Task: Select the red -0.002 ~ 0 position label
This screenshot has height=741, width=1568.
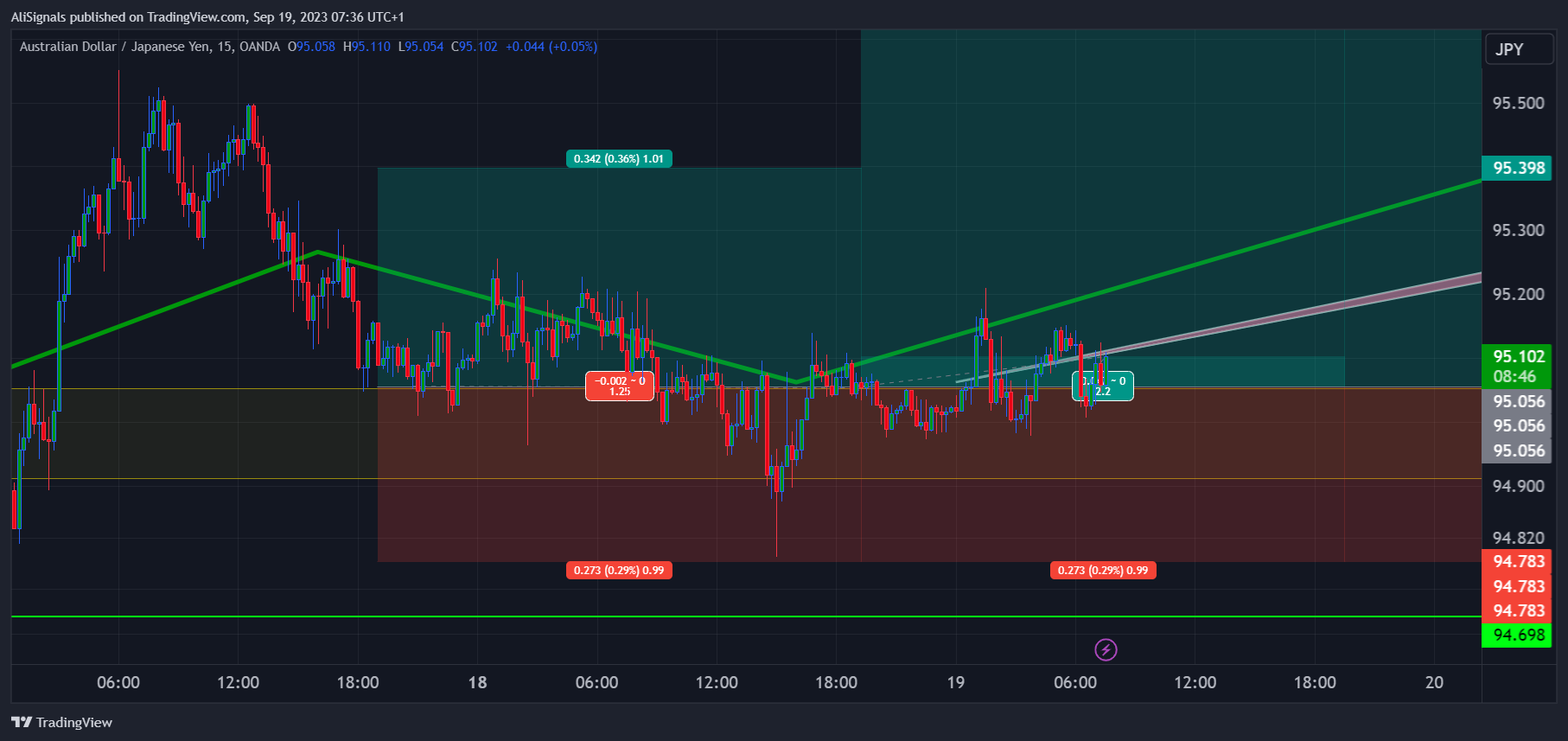Action: click(x=620, y=386)
